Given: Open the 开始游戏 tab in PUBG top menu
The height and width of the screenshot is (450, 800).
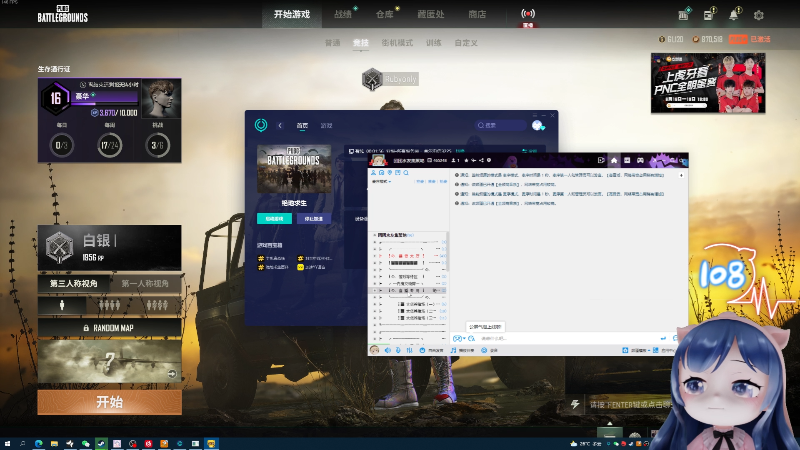Looking at the screenshot, I should tap(292, 14).
